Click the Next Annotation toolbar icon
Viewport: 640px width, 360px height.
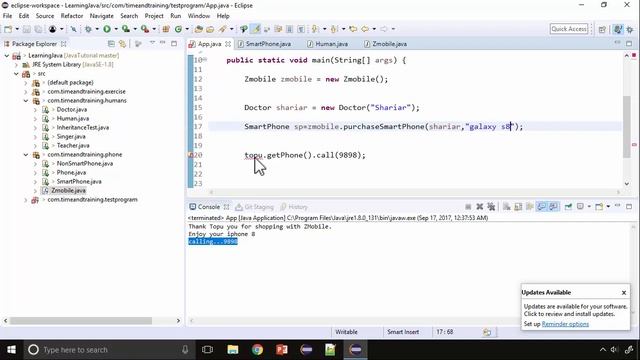tap(315, 29)
